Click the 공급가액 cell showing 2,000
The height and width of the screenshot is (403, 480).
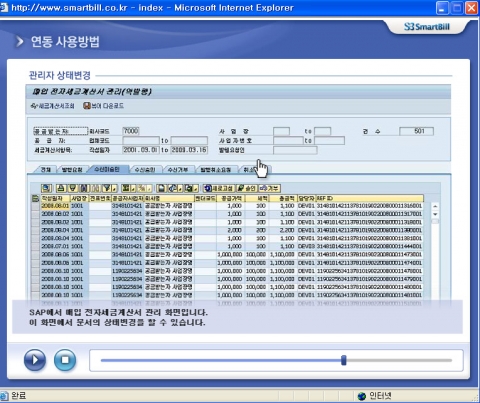[231, 230]
